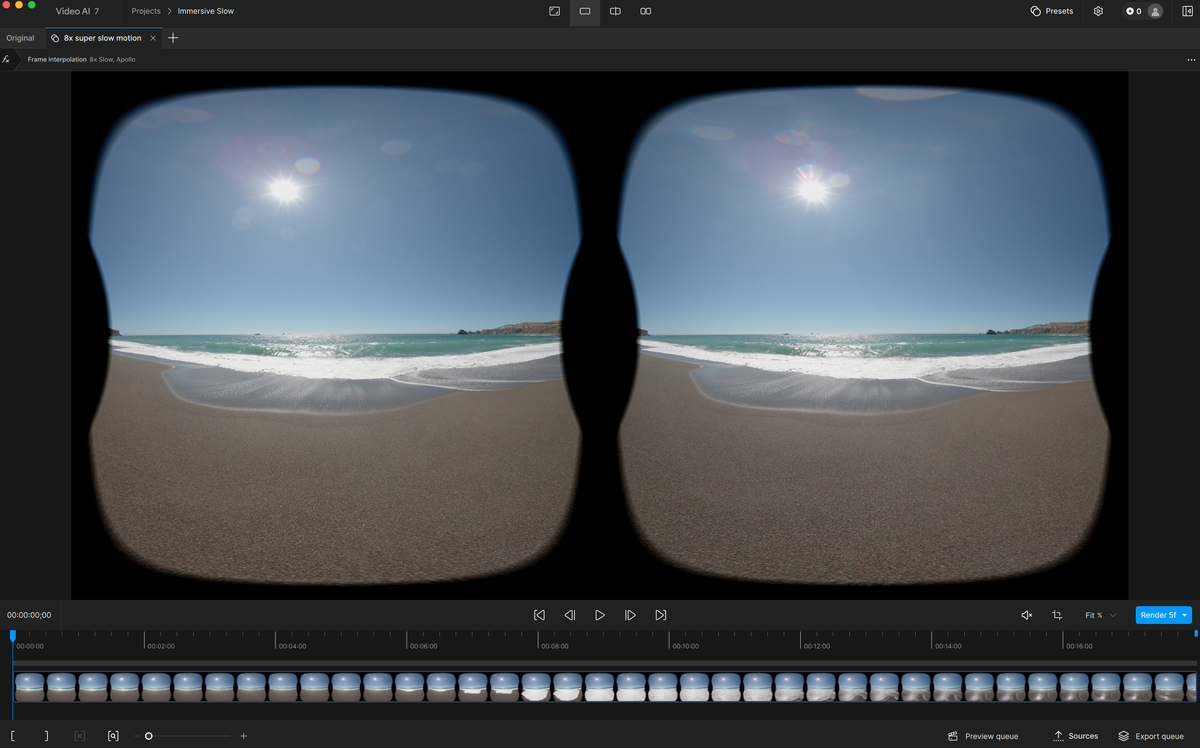
Task: Enable single view display mode
Action: pos(585,11)
